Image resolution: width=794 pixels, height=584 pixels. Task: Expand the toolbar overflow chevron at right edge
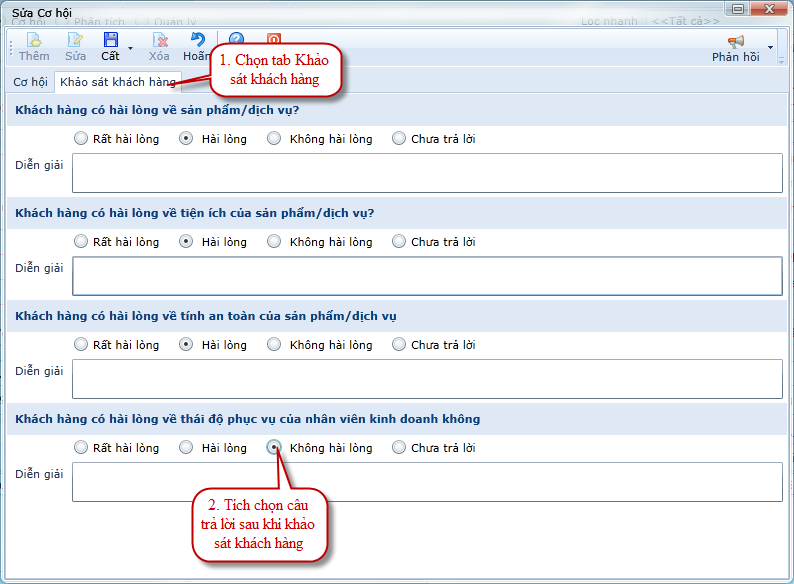[781, 60]
